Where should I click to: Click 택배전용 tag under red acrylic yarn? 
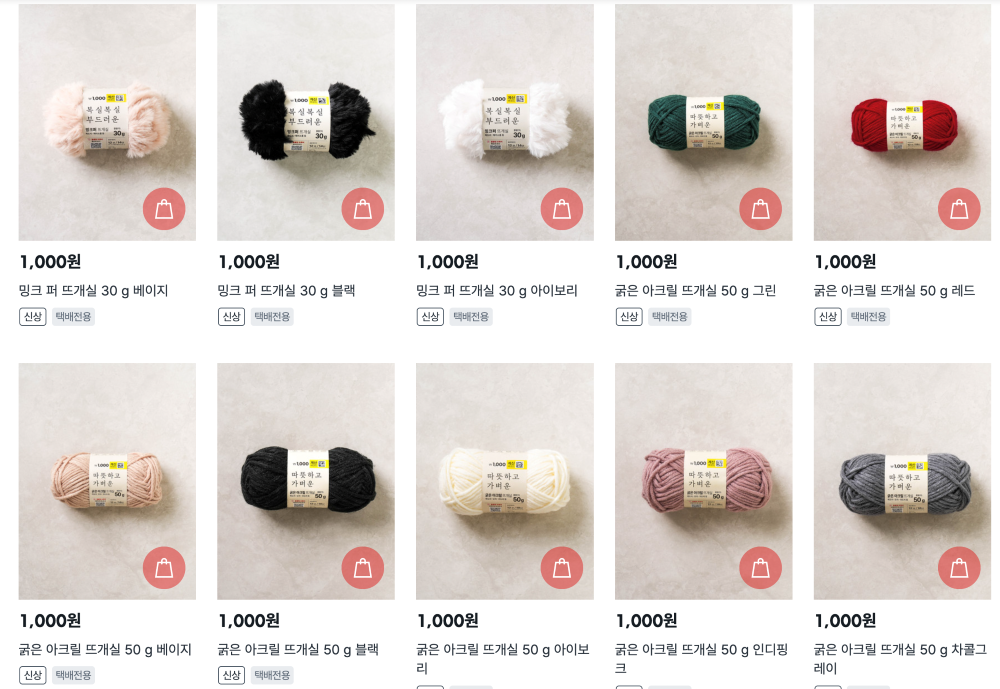[x=868, y=316]
